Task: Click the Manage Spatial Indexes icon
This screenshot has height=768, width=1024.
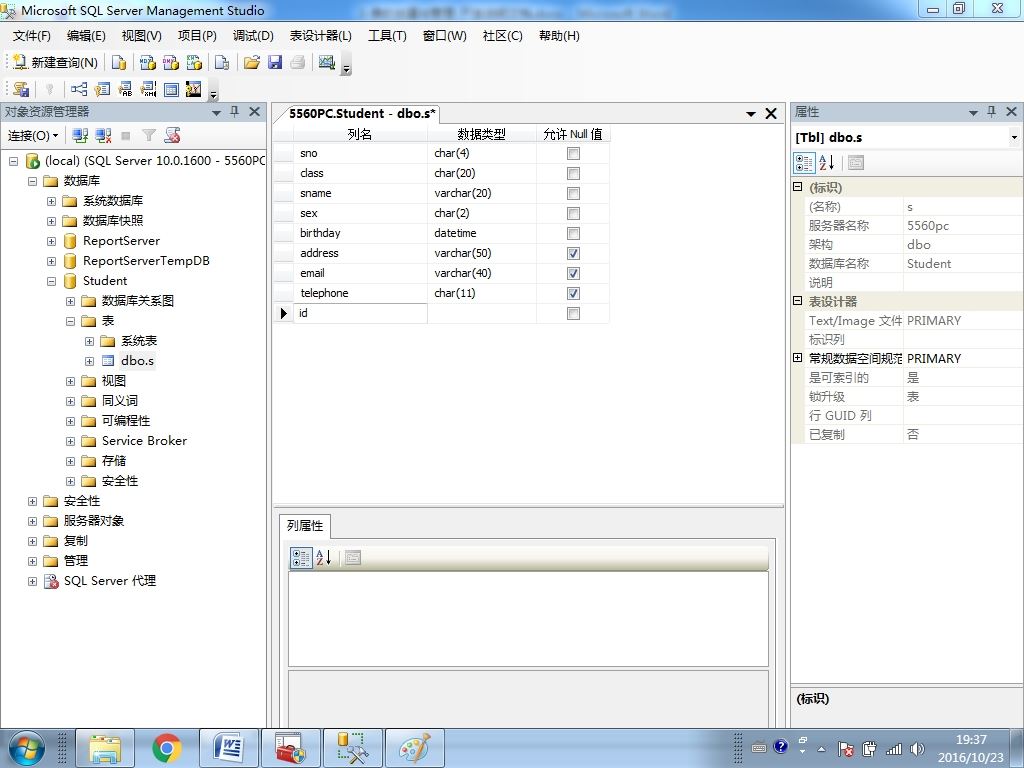Action: point(194,89)
